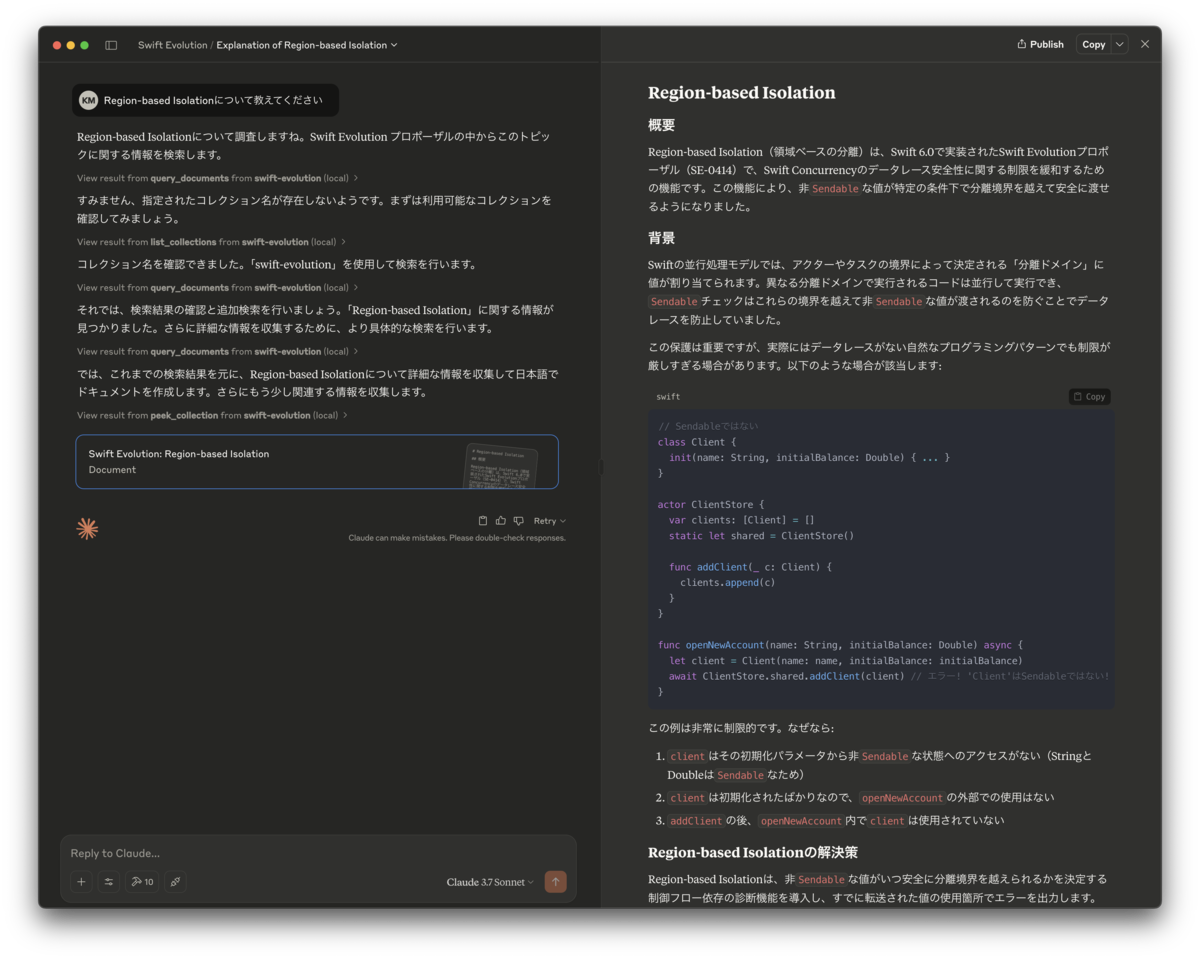
Task: Click the actor ClientStore code line
Action: click(x=712, y=504)
